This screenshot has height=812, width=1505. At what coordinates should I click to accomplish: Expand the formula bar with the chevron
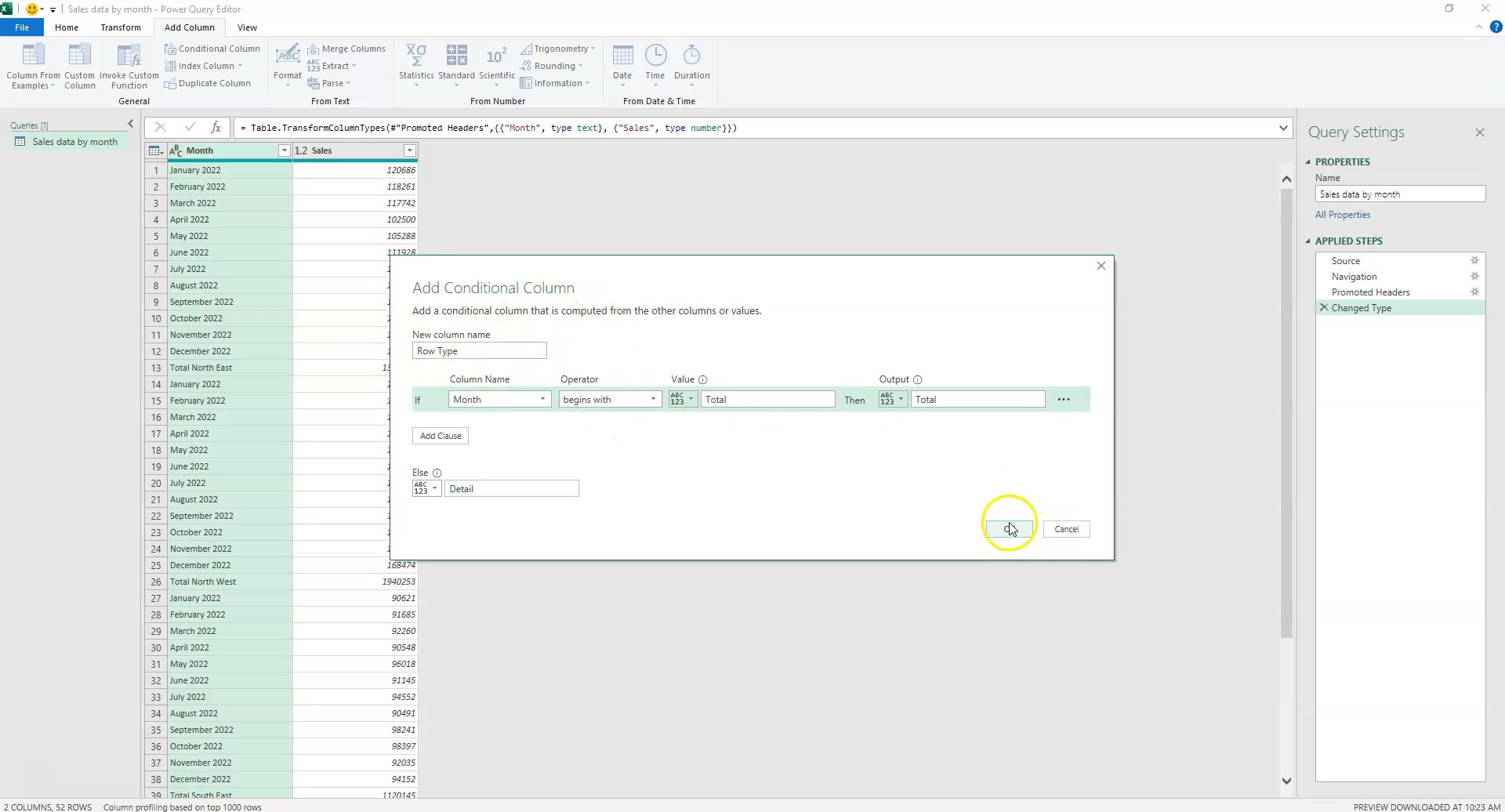[x=1283, y=128]
